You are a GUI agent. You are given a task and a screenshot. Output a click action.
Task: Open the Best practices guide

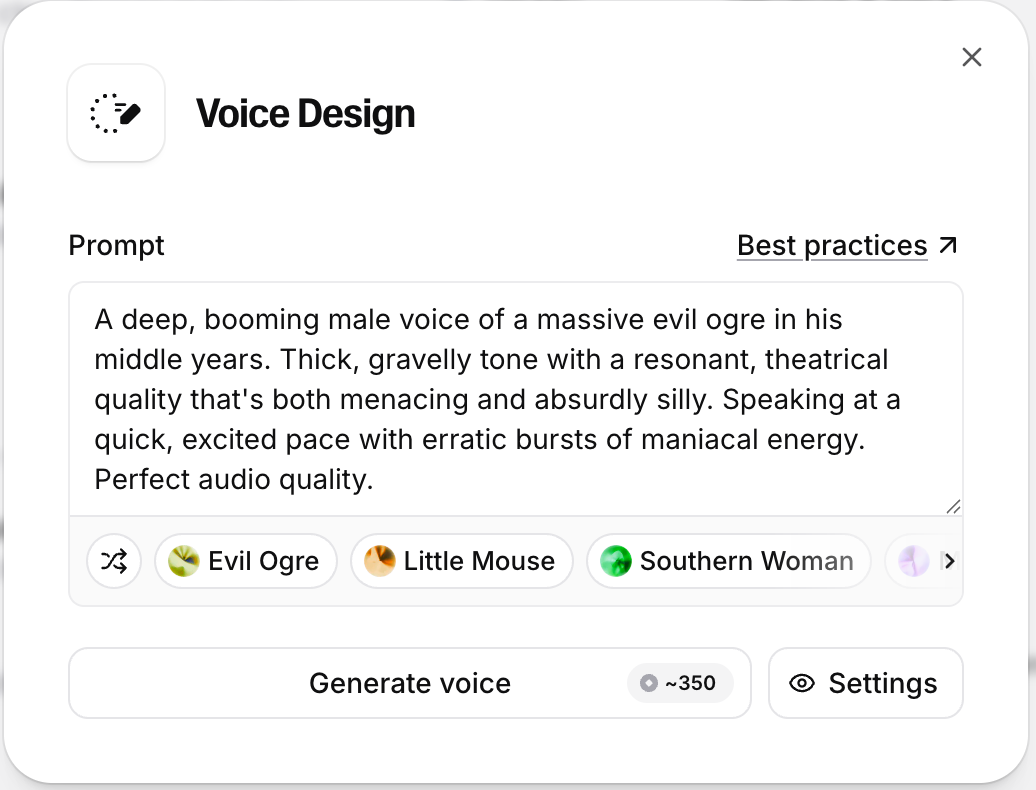point(831,244)
